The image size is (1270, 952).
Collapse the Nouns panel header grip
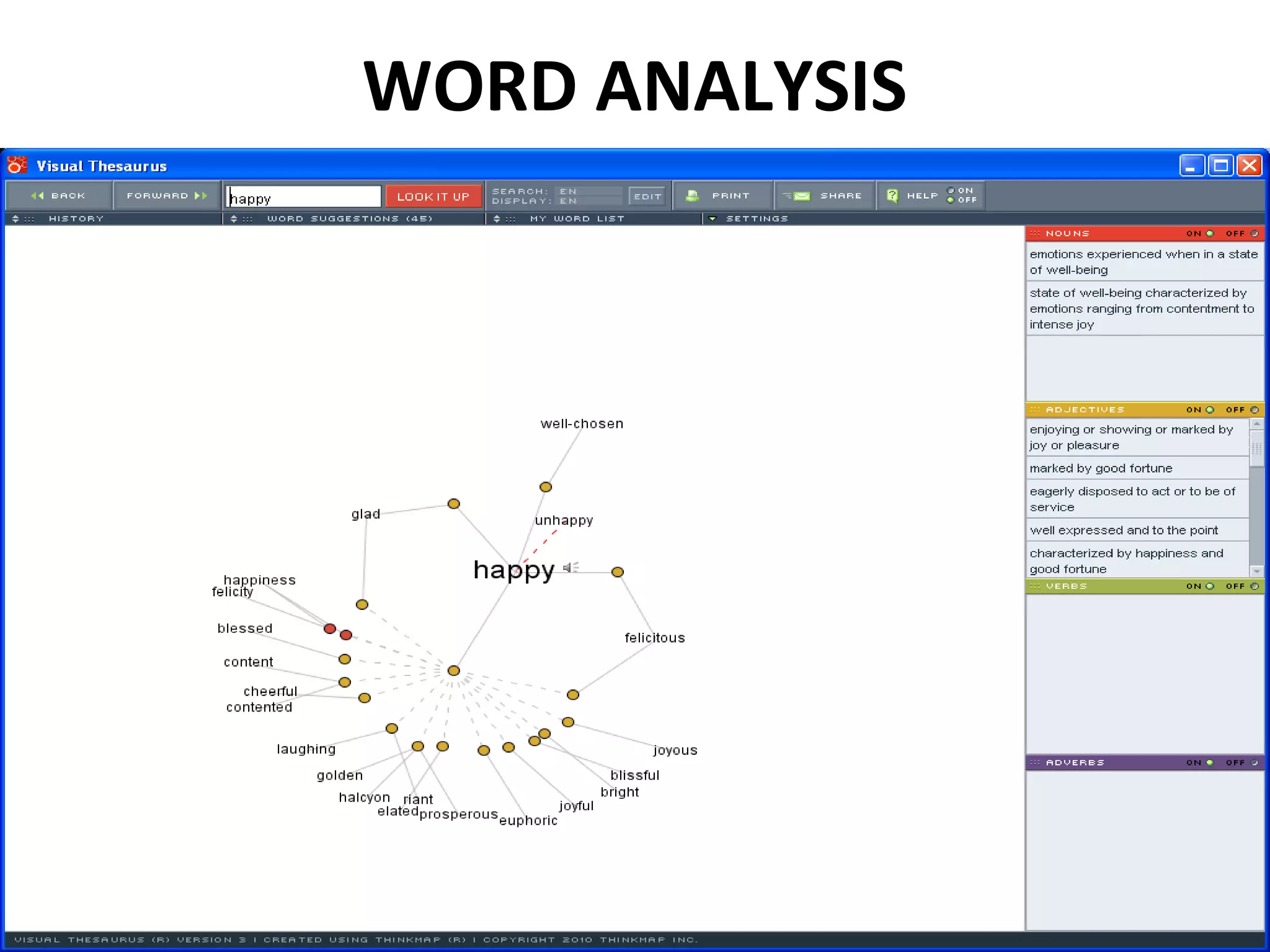pyautogui.click(x=1035, y=234)
